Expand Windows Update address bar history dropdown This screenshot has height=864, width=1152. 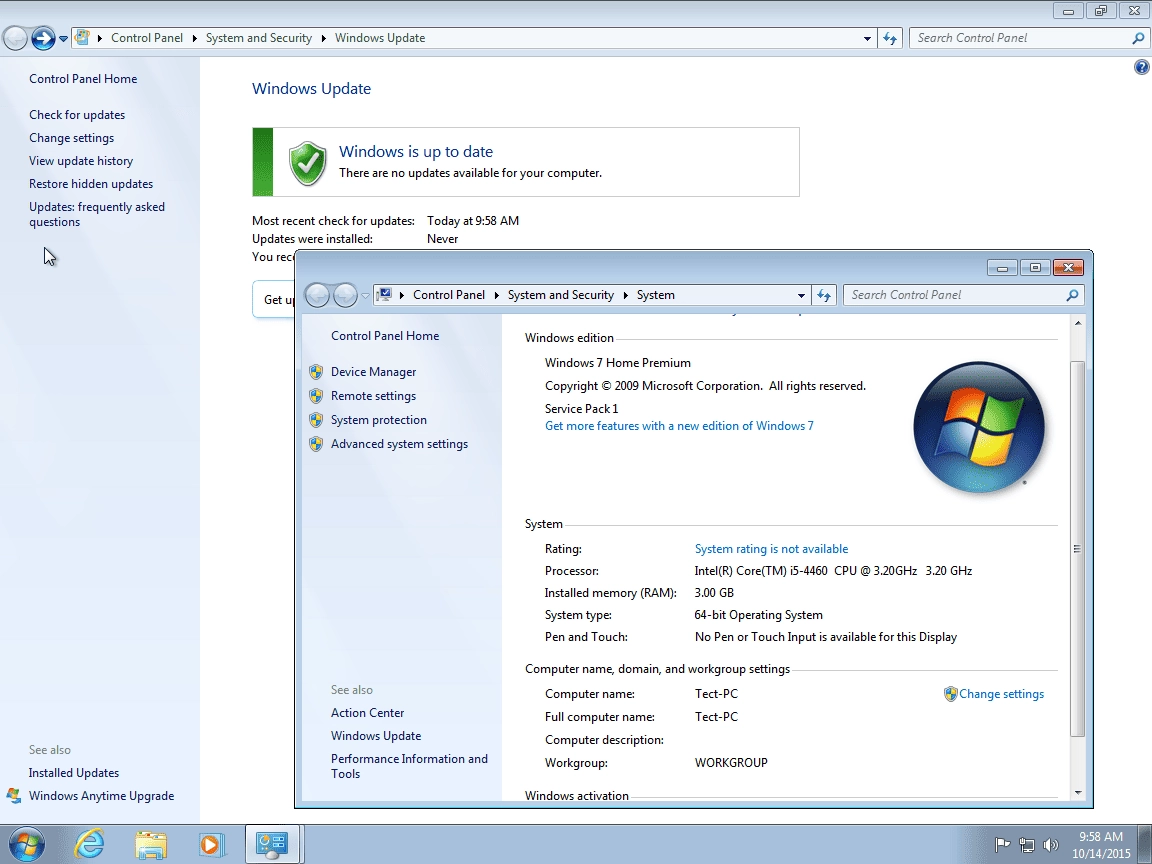(x=867, y=38)
